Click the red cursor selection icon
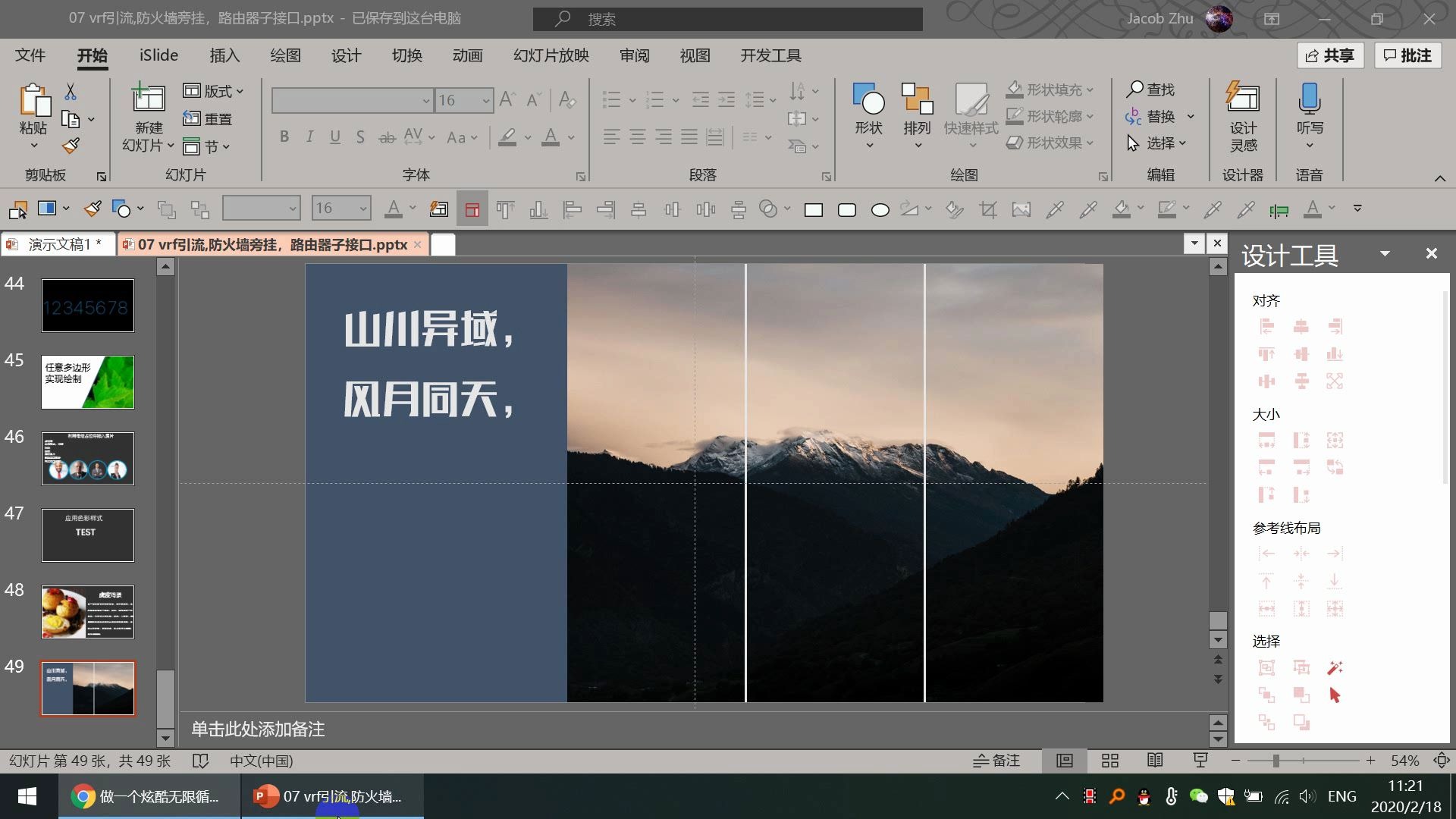The height and width of the screenshot is (819, 1456). click(1335, 695)
